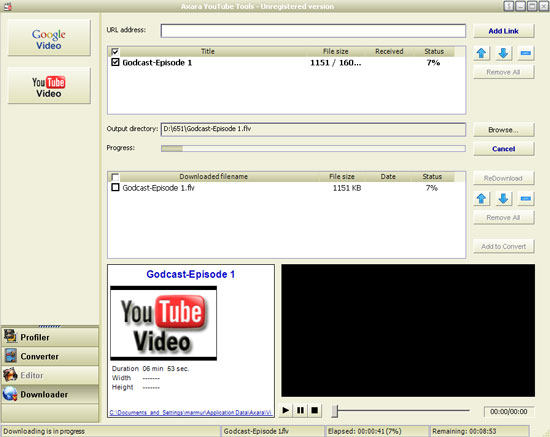Image resolution: width=550 pixels, height=437 pixels.
Task: Click the lower Remove All button
Action: (503, 217)
